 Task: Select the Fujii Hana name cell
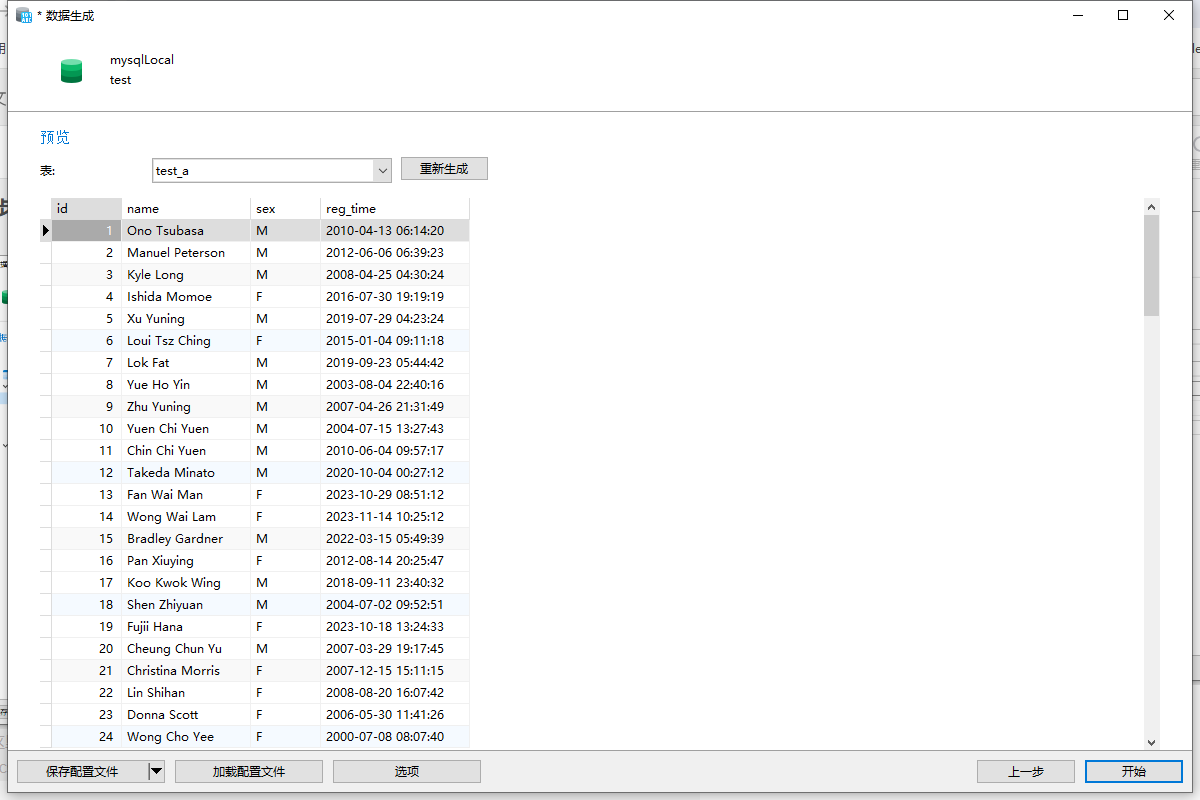coord(186,626)
